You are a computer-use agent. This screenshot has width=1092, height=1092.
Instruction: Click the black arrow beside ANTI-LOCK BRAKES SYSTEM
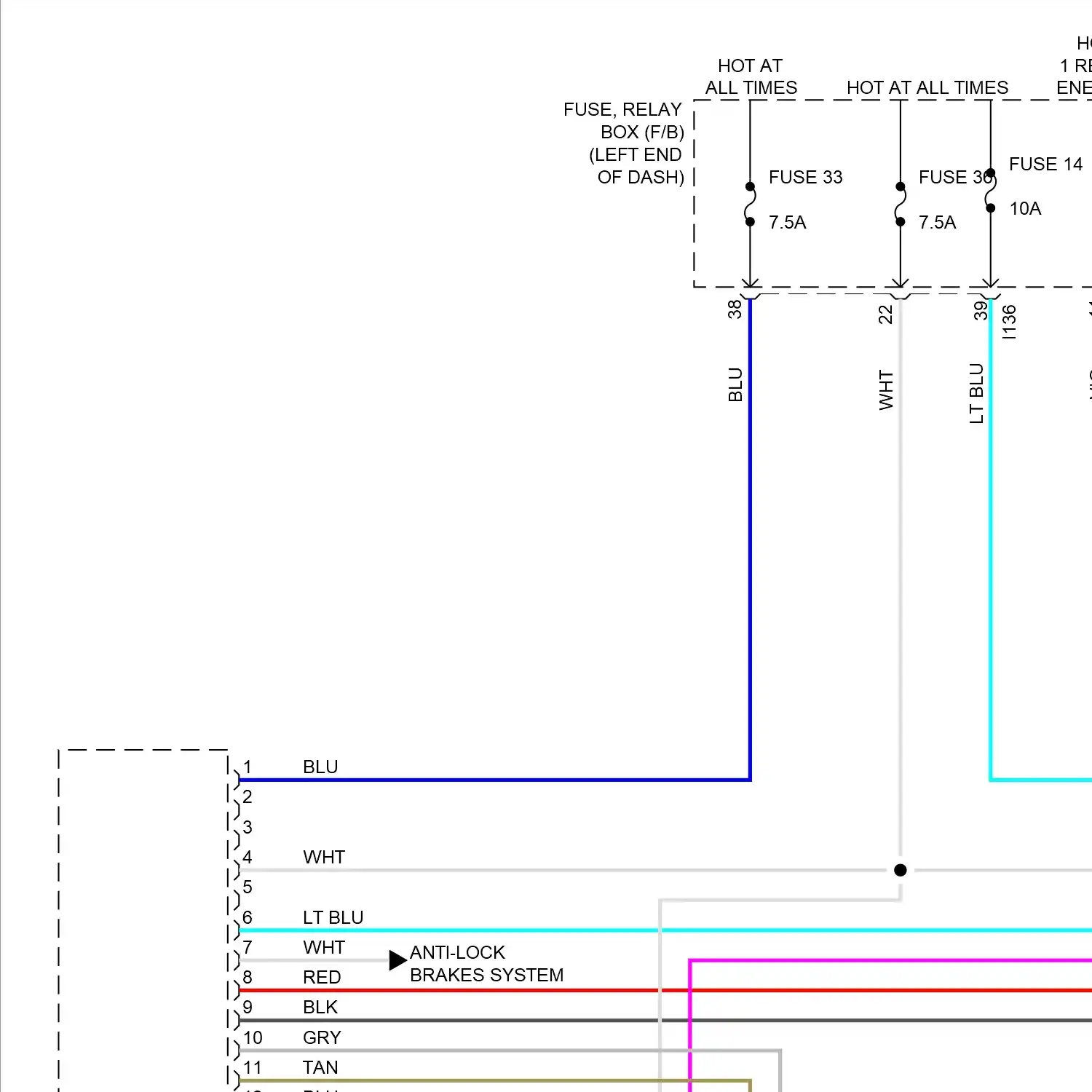coord(397,960)
